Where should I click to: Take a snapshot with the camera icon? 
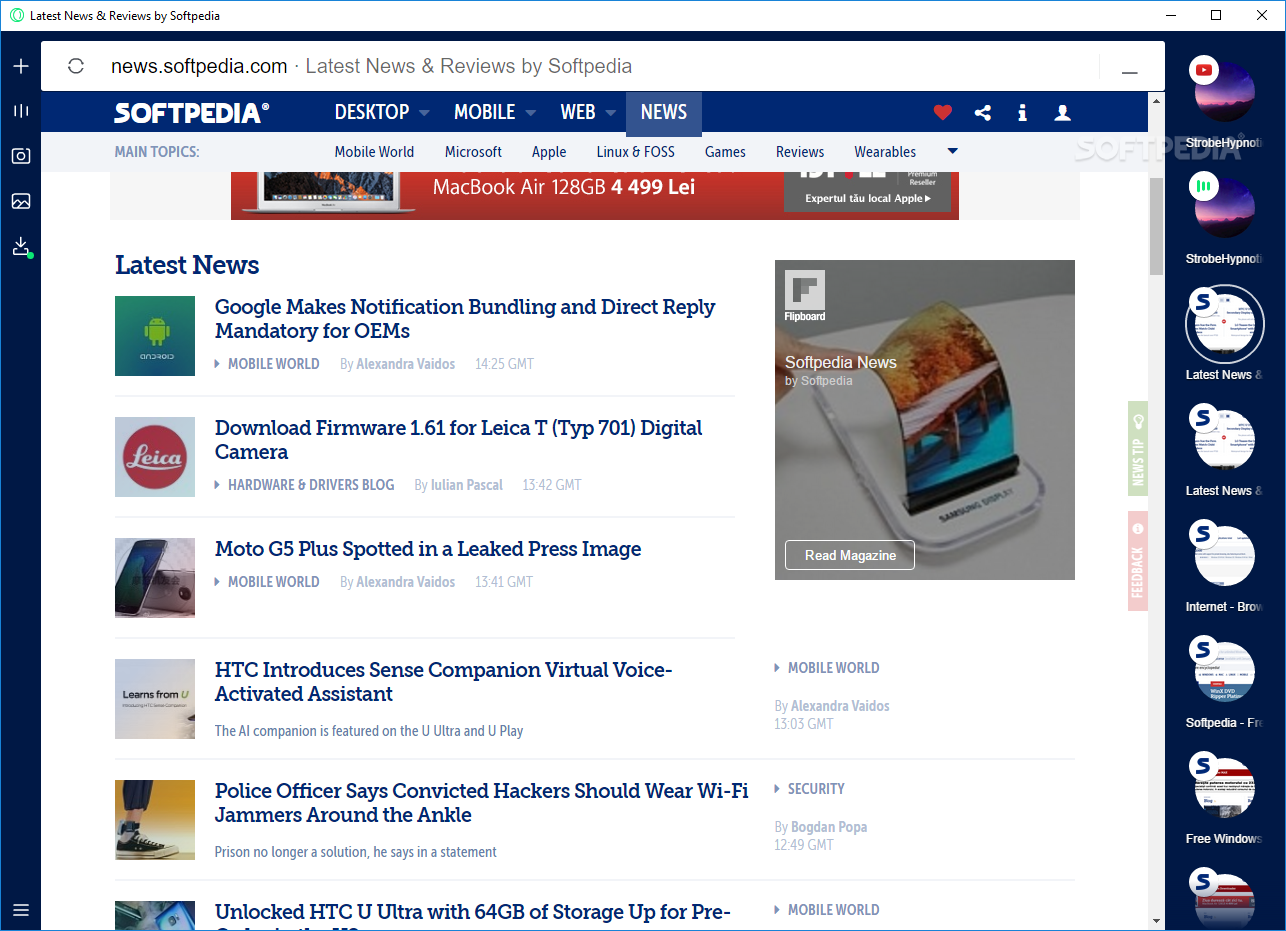pyautogui.click(x=21, y=156)
